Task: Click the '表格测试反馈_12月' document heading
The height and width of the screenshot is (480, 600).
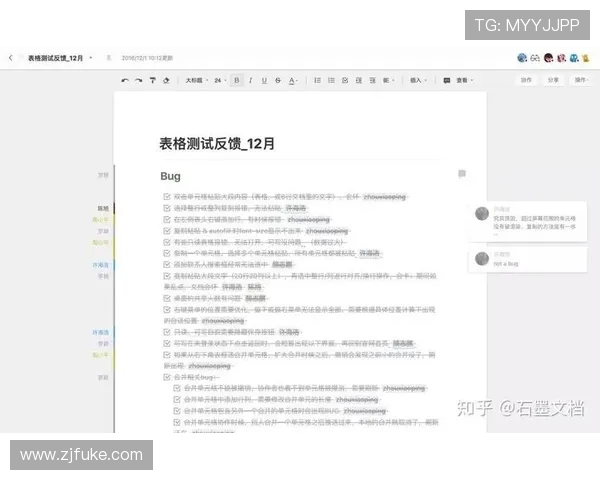Action: pos(217,144)
